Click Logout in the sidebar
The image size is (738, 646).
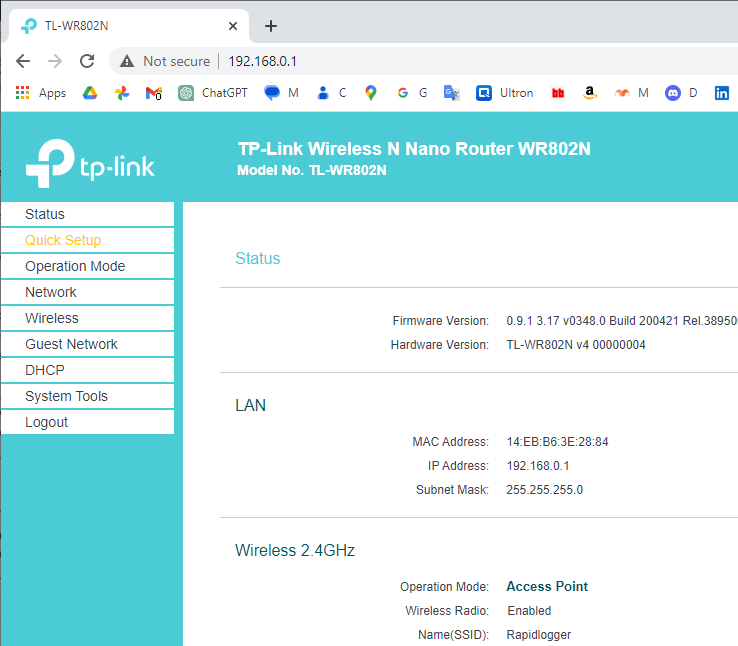(88, 422)
